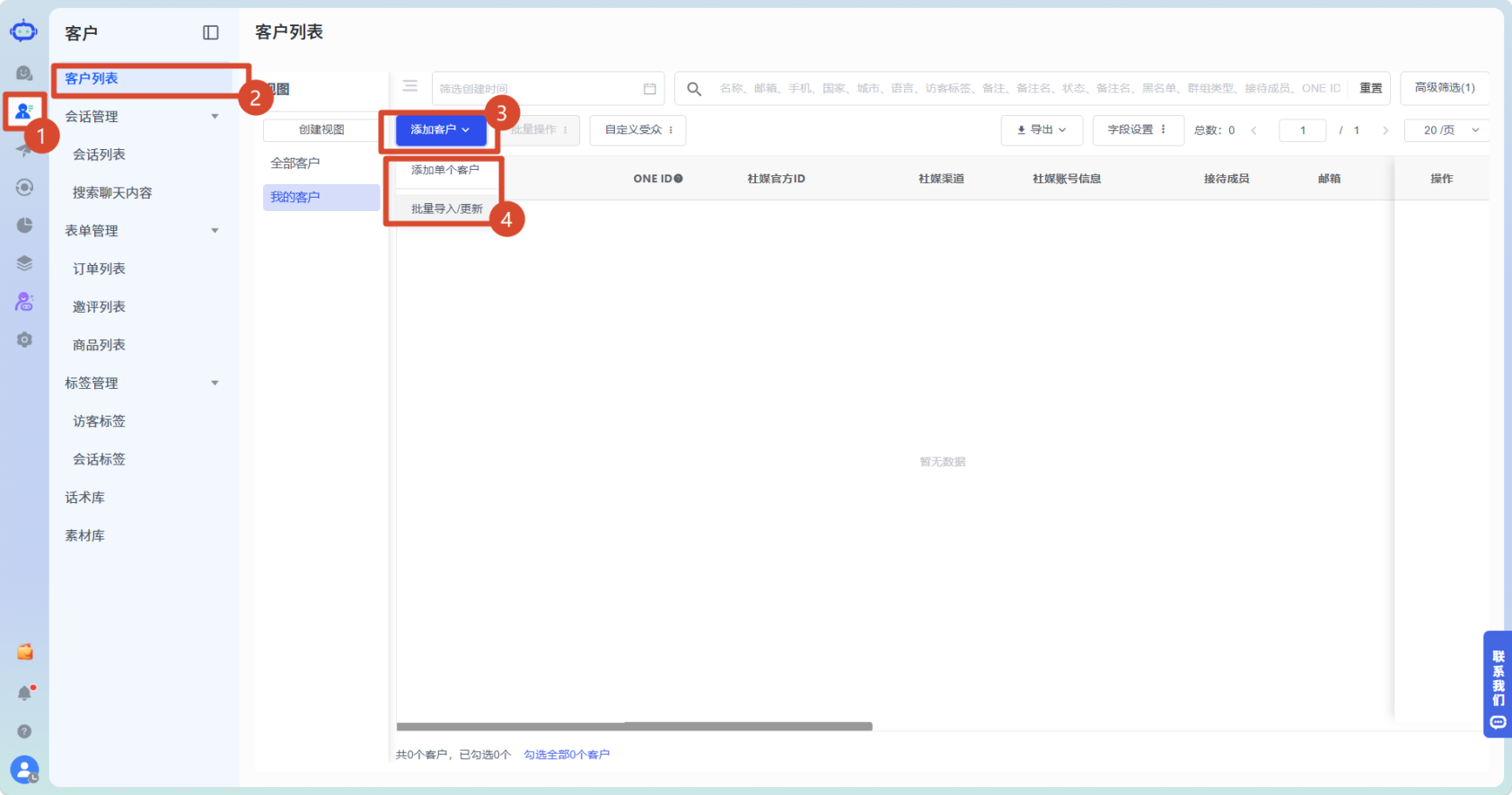This screenshot has height=795, width=1512.
Task: Open the customer module sidebar icon
Action: 23,111
